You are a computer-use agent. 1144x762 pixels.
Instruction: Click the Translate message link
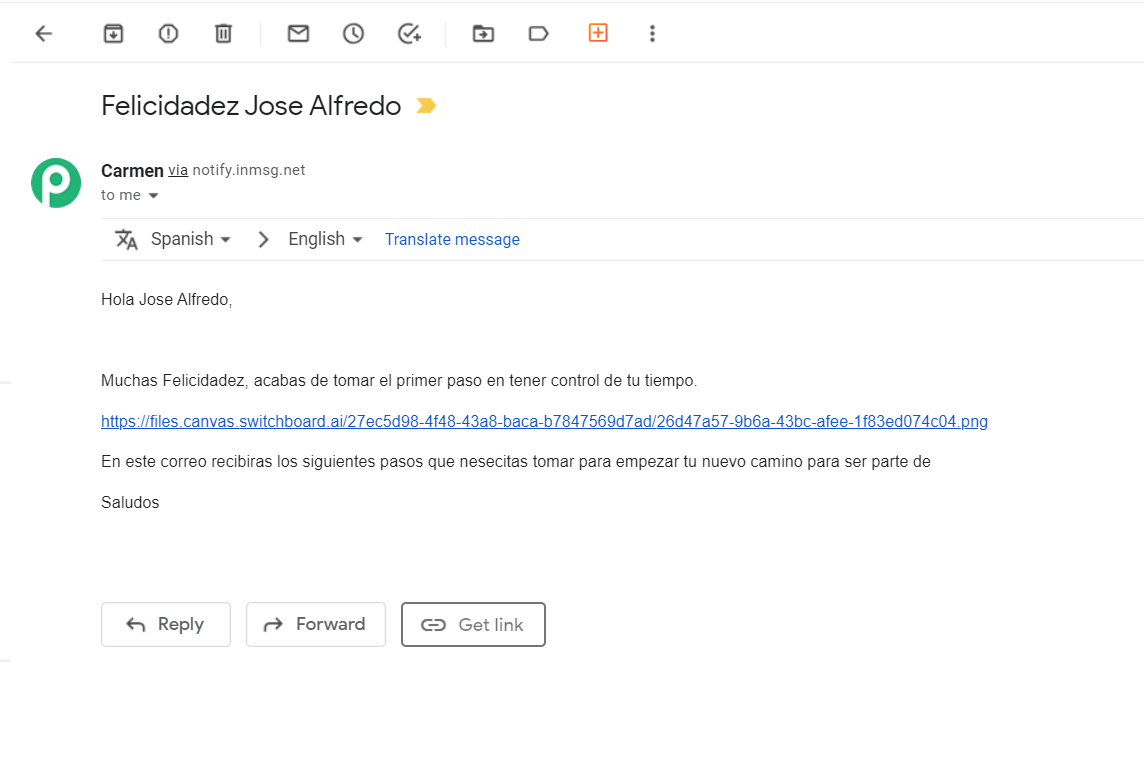(x=452, y=239)
